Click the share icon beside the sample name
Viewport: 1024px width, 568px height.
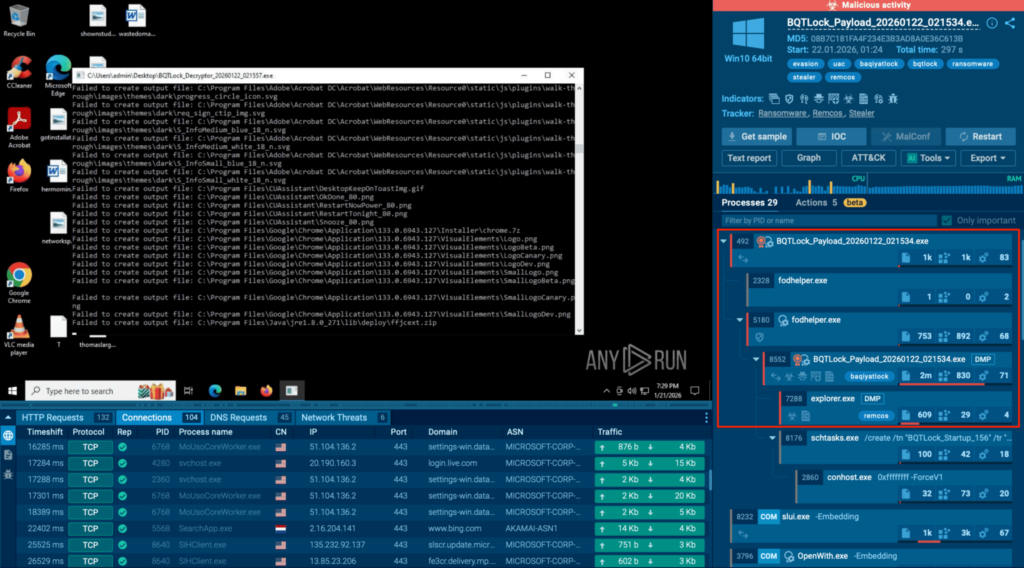pyautogui.click(x=1009, y=23)
